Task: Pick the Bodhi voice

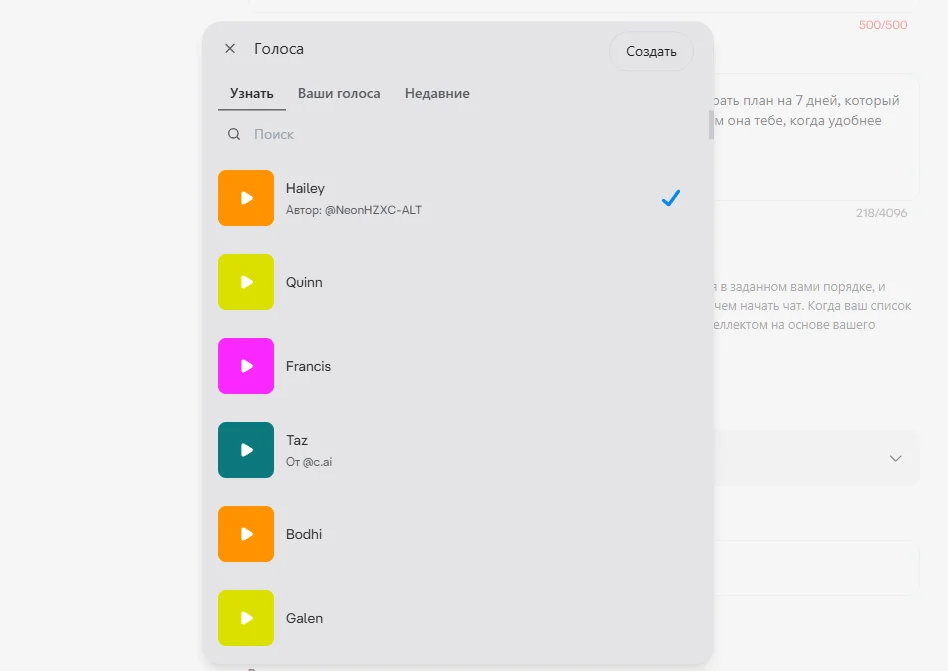Action: 304,534
